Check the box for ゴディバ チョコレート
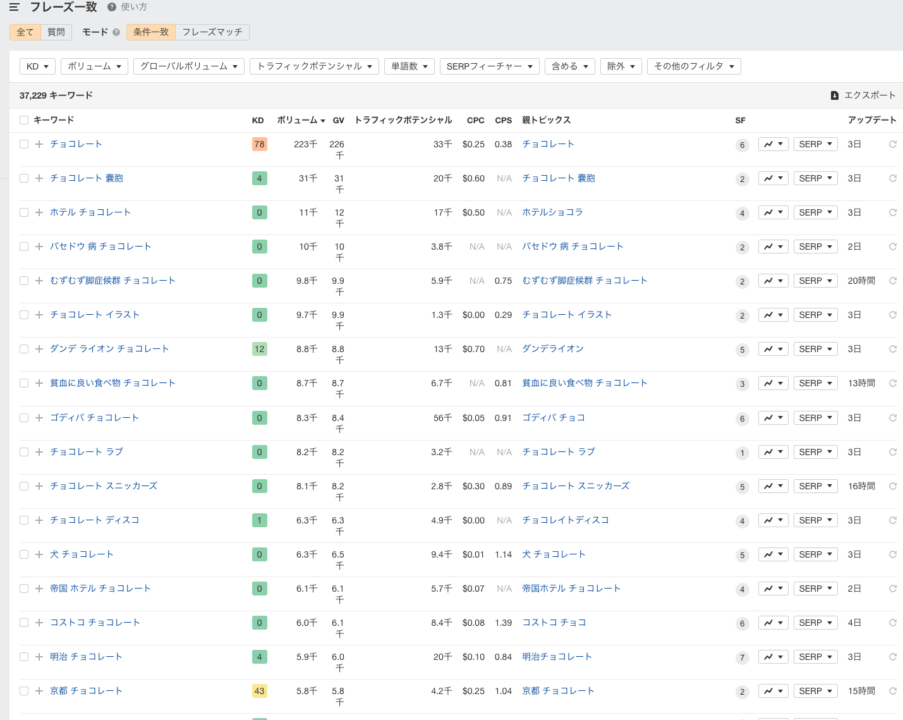 click(x=24, y=418)
